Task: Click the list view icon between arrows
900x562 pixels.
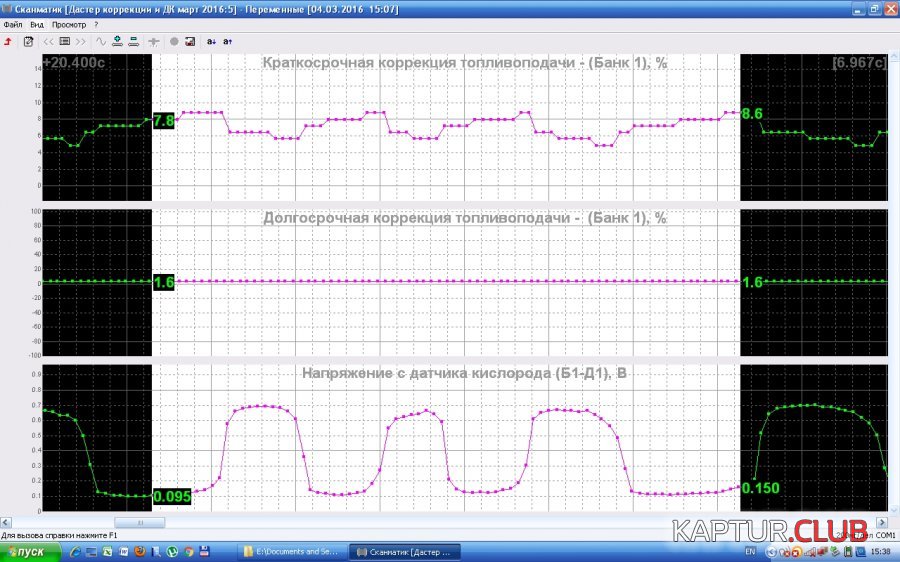Action: [65, 41]
